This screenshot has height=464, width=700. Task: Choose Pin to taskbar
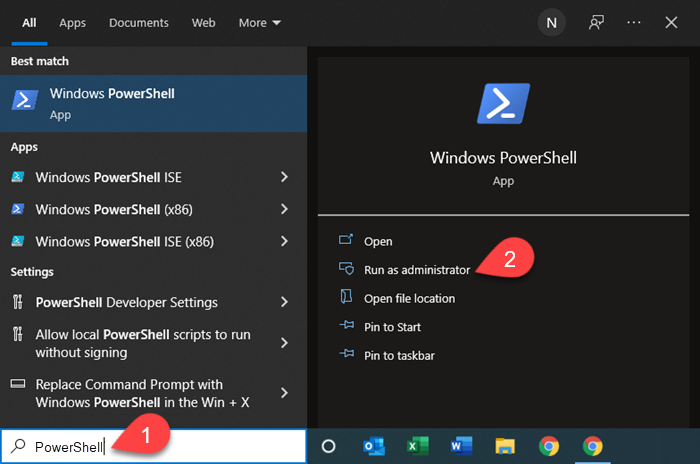click(x=399, y=355)
